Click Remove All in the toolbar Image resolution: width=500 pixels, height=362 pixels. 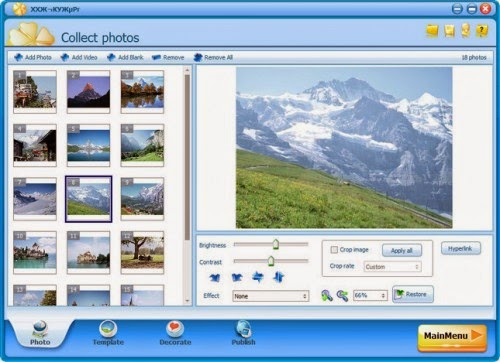pos(213,57)
